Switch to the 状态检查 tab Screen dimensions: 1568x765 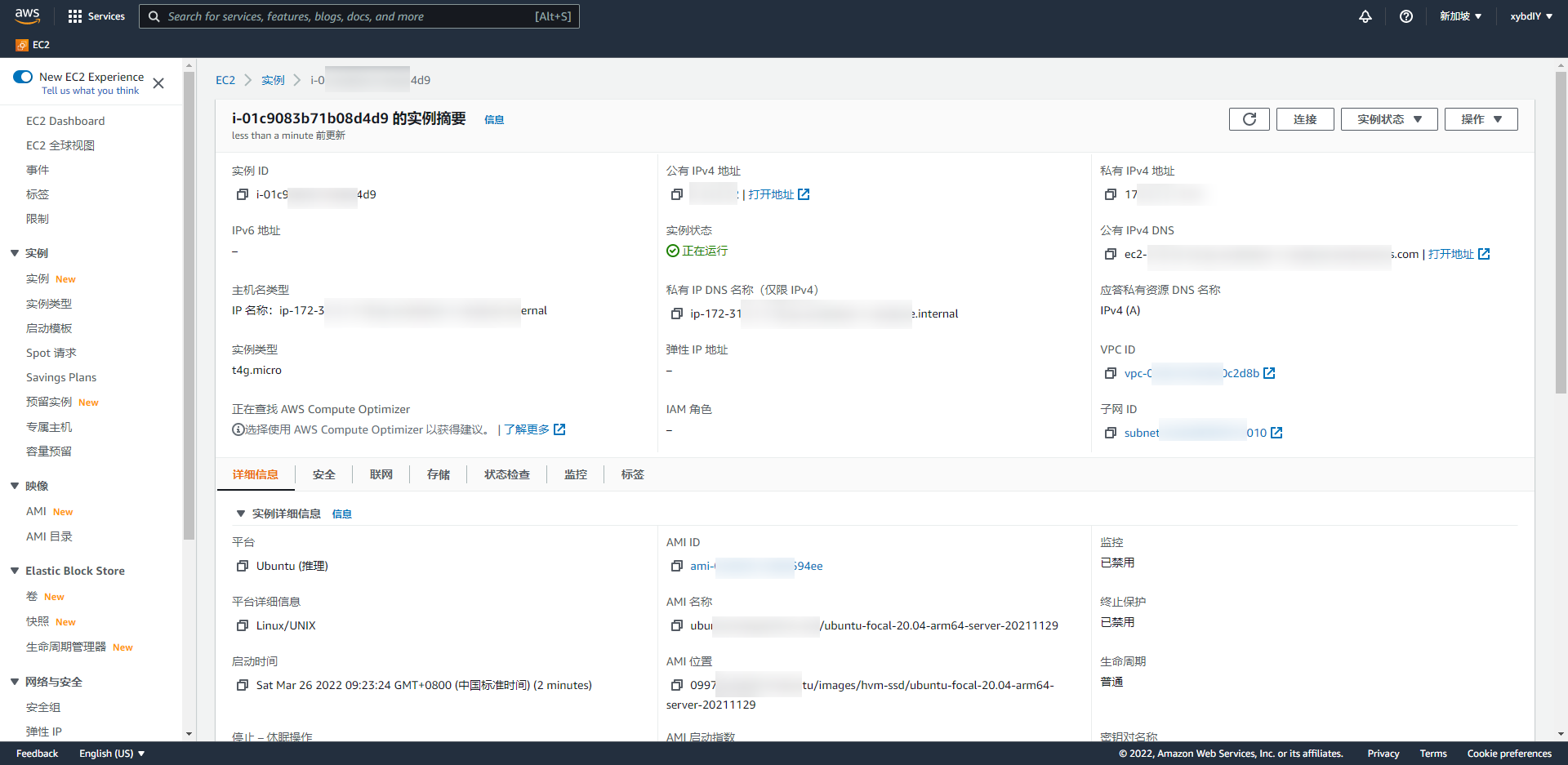point(507,474)
